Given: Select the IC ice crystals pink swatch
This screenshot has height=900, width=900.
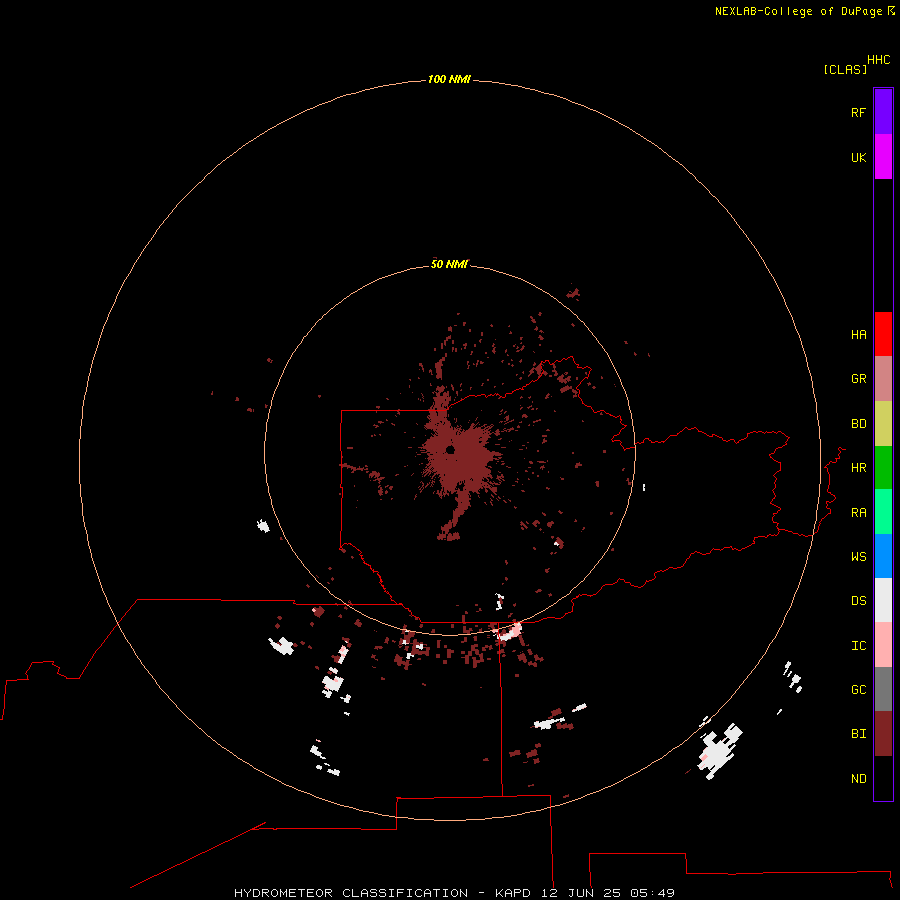Looking at the screenshot, I should point(883,645).
